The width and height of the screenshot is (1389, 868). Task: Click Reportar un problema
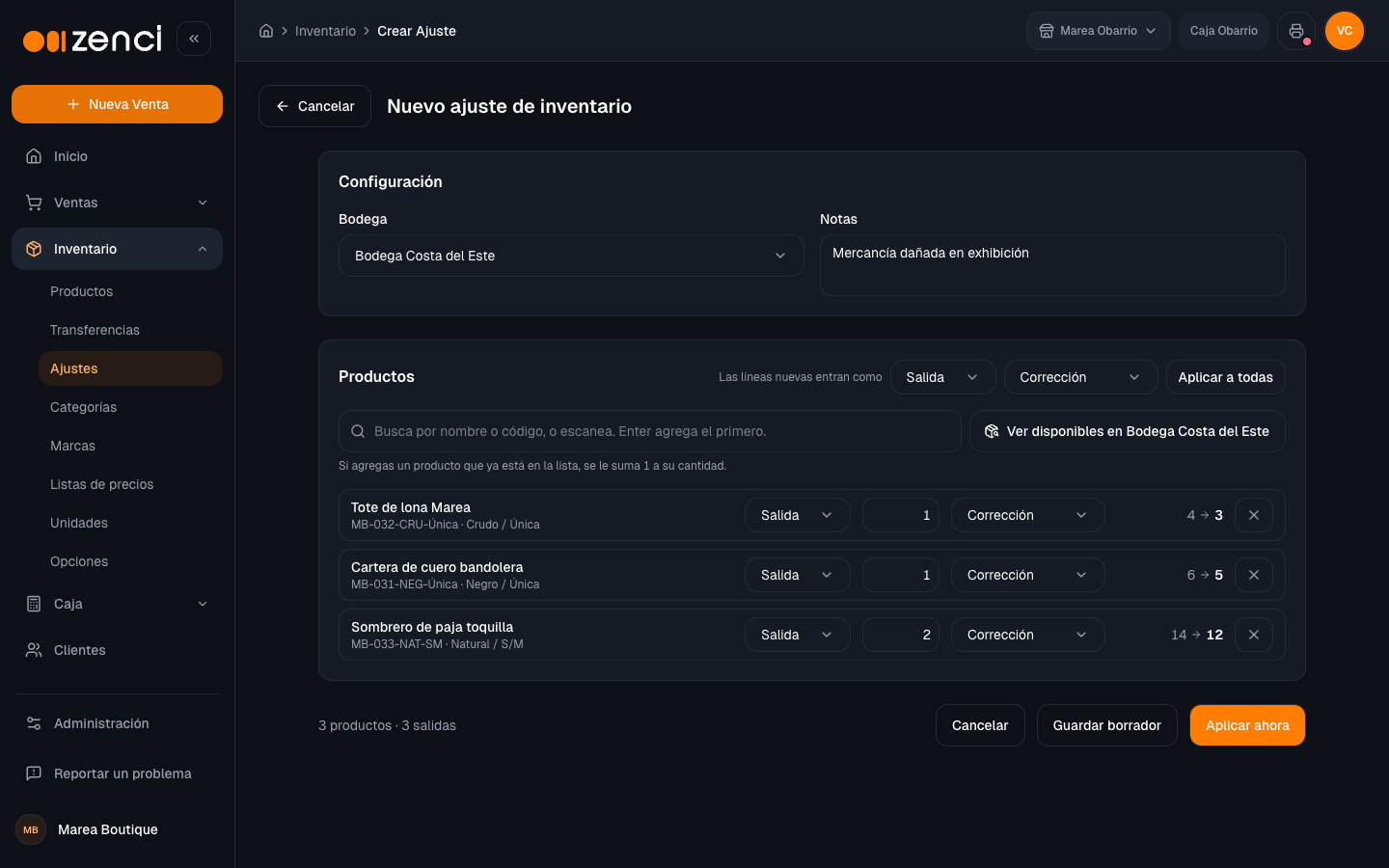(x=117, y=773)
